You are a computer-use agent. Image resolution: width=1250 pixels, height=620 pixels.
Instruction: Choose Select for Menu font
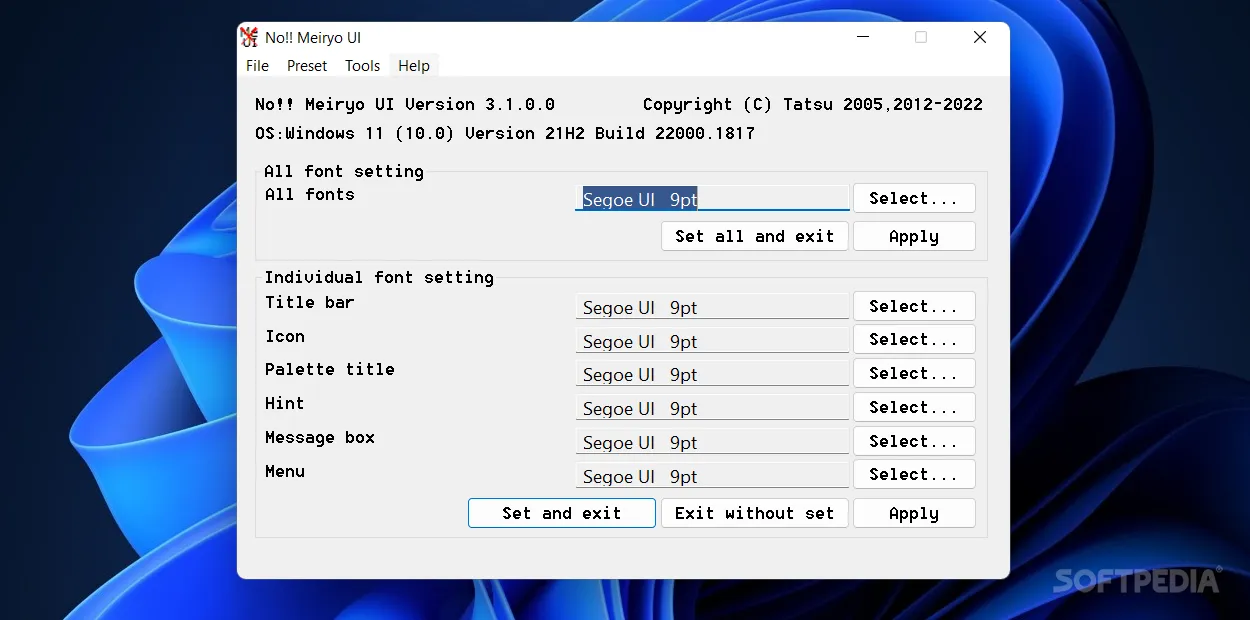pyautogui.click(x=913, y=474)
